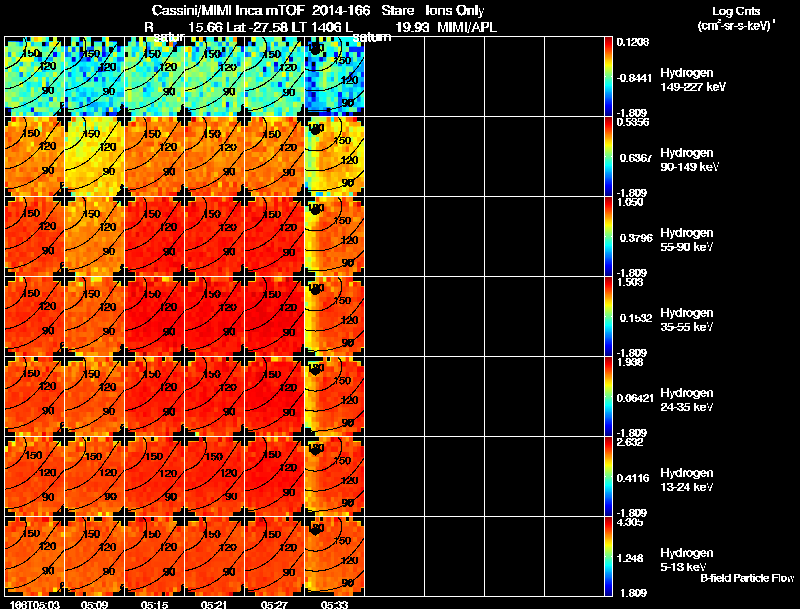The width and height of the screenshot is (800, 609).
Task: Select the color bar for Hydrogen 5-13 keV
Action: [x=608, y=556]
